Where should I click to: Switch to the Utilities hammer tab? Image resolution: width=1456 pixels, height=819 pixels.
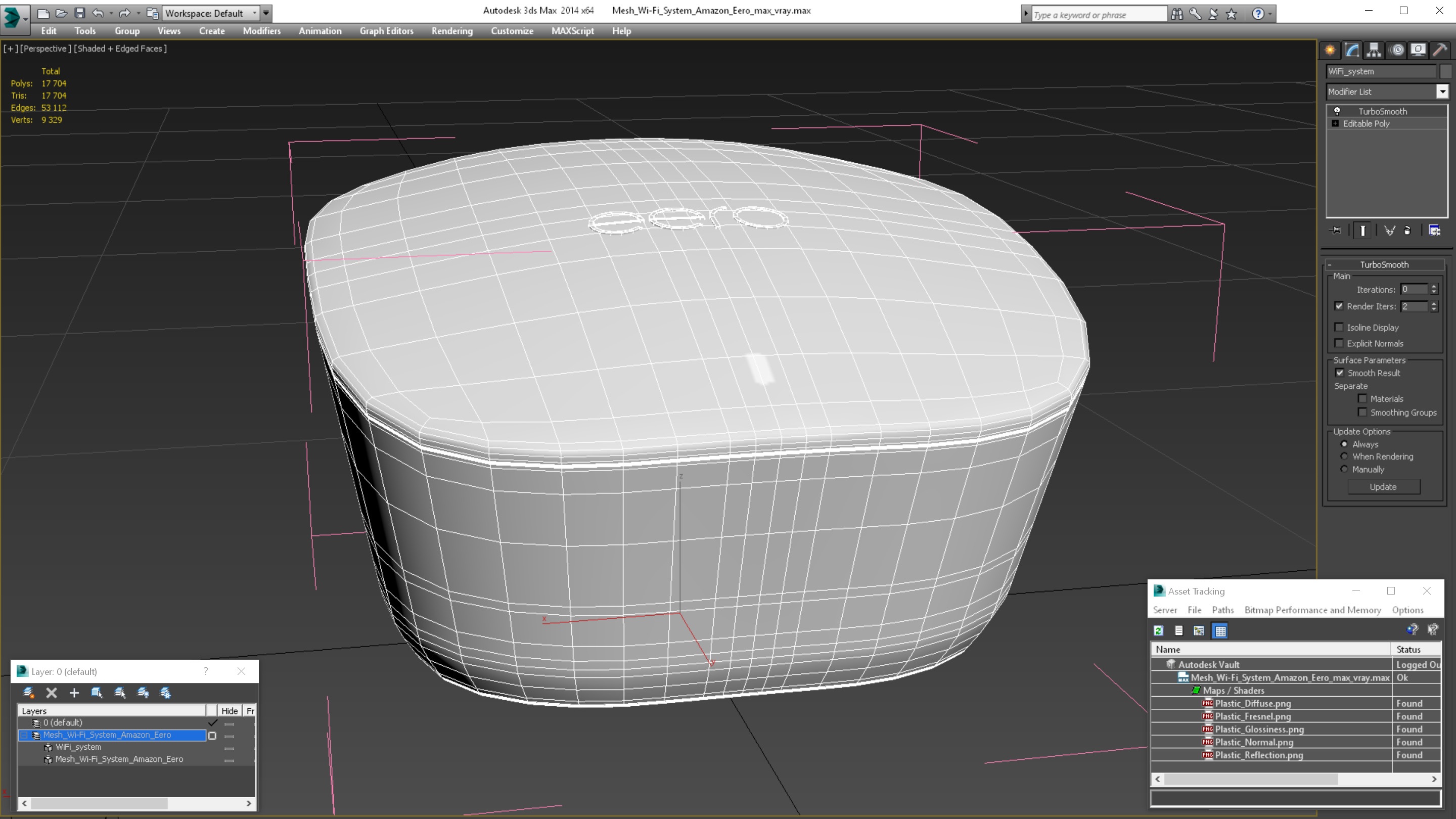pyautogui.click(x=1440, y=51)
